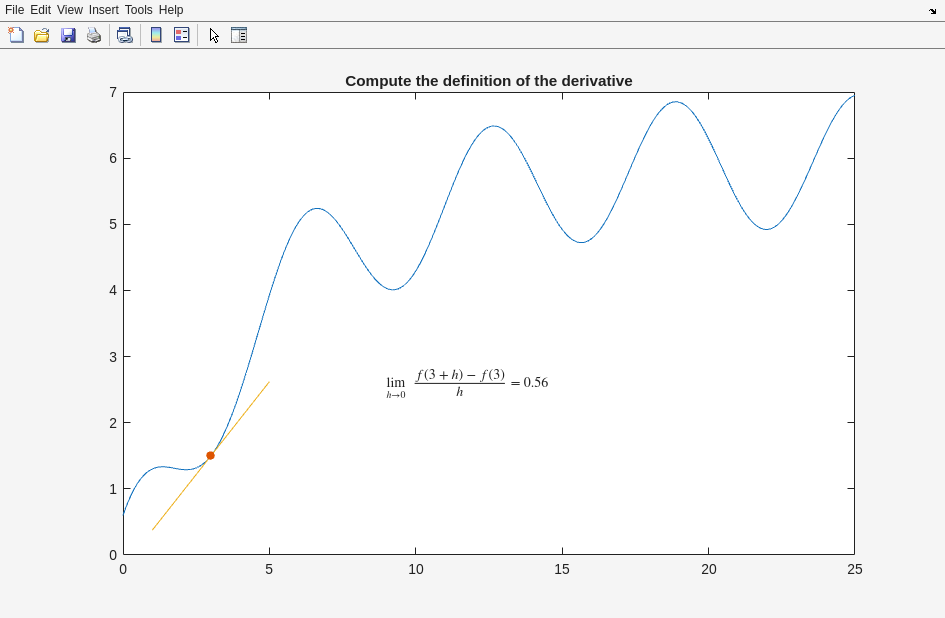This screenshot has height=618, width=945.
Task: Print the figure with the printer icon
Action: pos(94,35)
